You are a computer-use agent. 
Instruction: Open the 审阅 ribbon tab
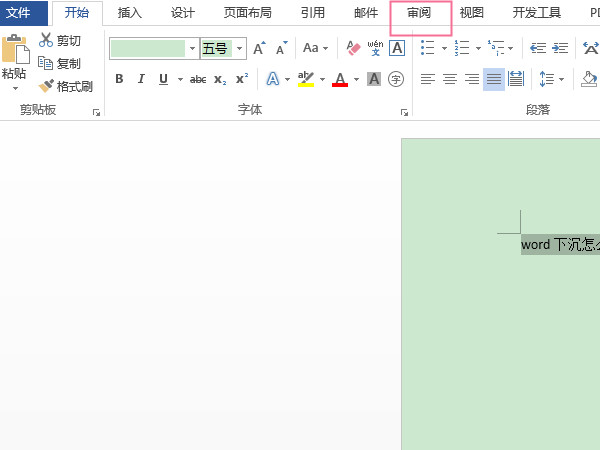click(x=420, y=13)
